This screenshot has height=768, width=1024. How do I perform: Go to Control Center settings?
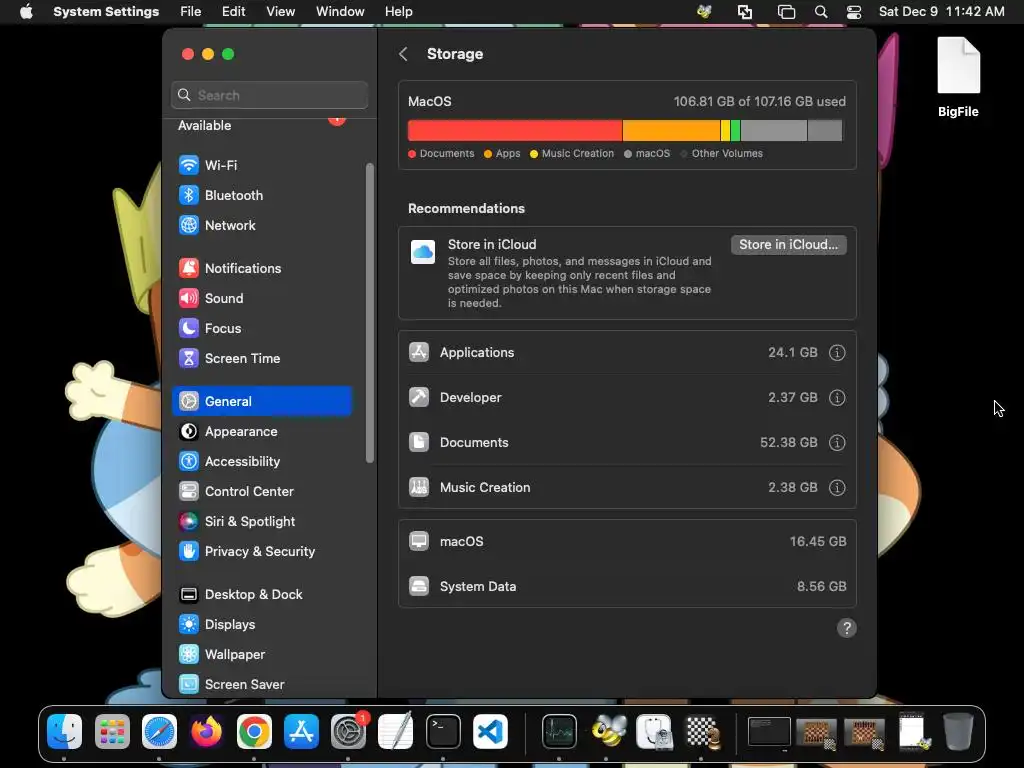(262, 492)
